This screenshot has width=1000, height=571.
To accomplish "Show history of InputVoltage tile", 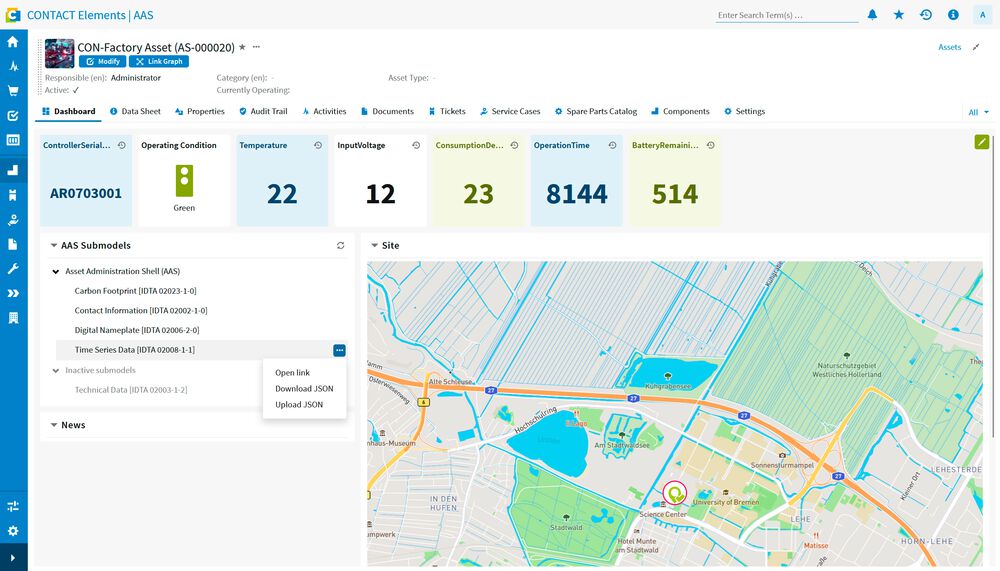I will (x=416, y=145).
